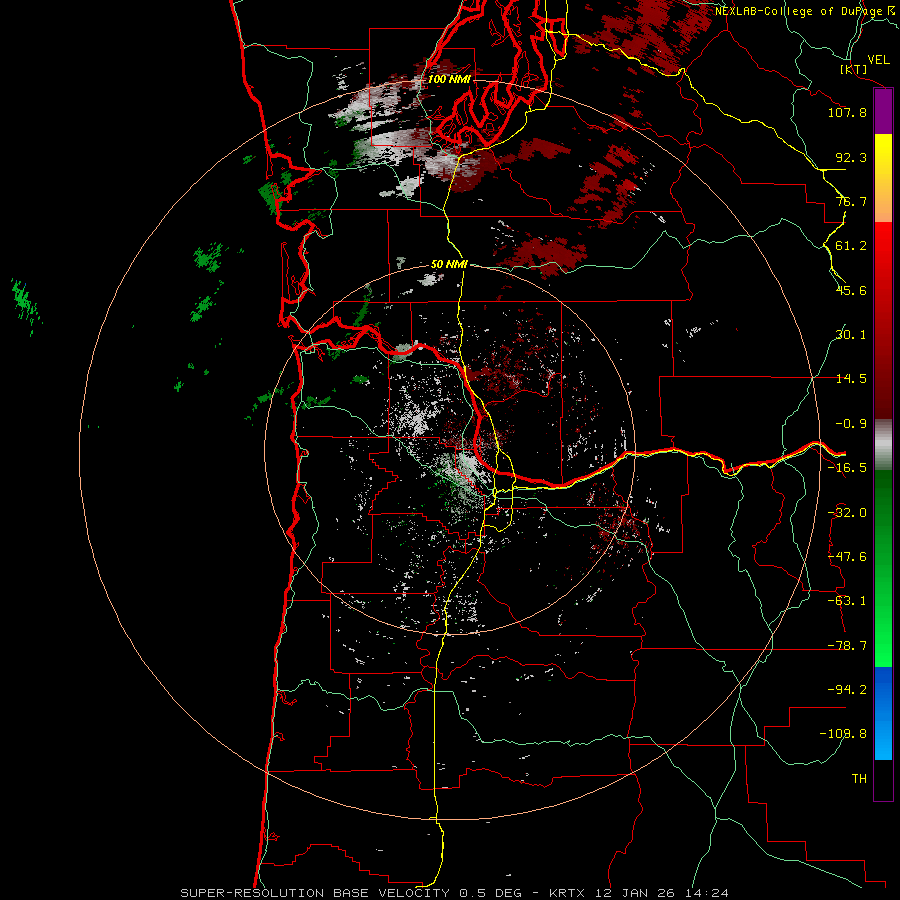Click the 50 NMI range ring label
Viewport: 900px width, 900px height.
449,265
